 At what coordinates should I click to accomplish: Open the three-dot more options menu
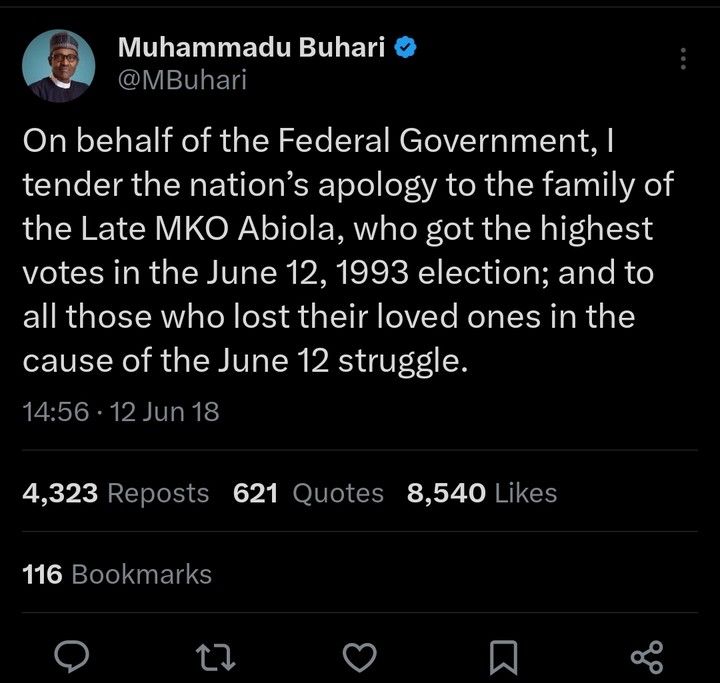pyautogui.click(x=683, y=58)
